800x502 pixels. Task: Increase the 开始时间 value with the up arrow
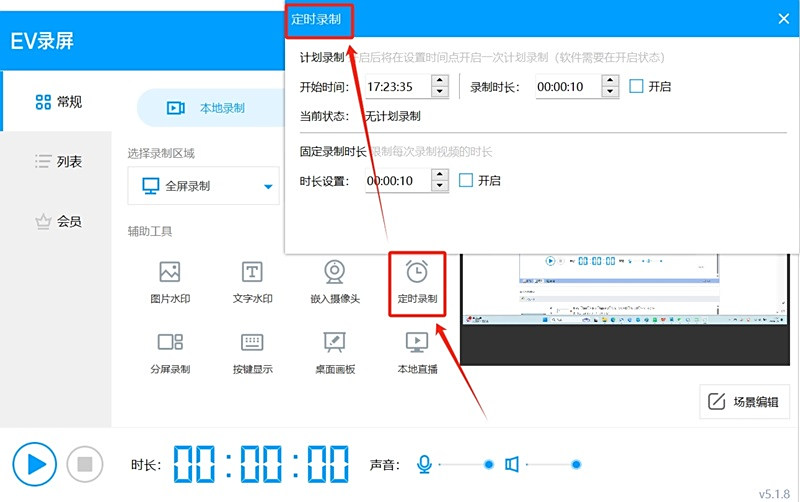click(440, 81)
